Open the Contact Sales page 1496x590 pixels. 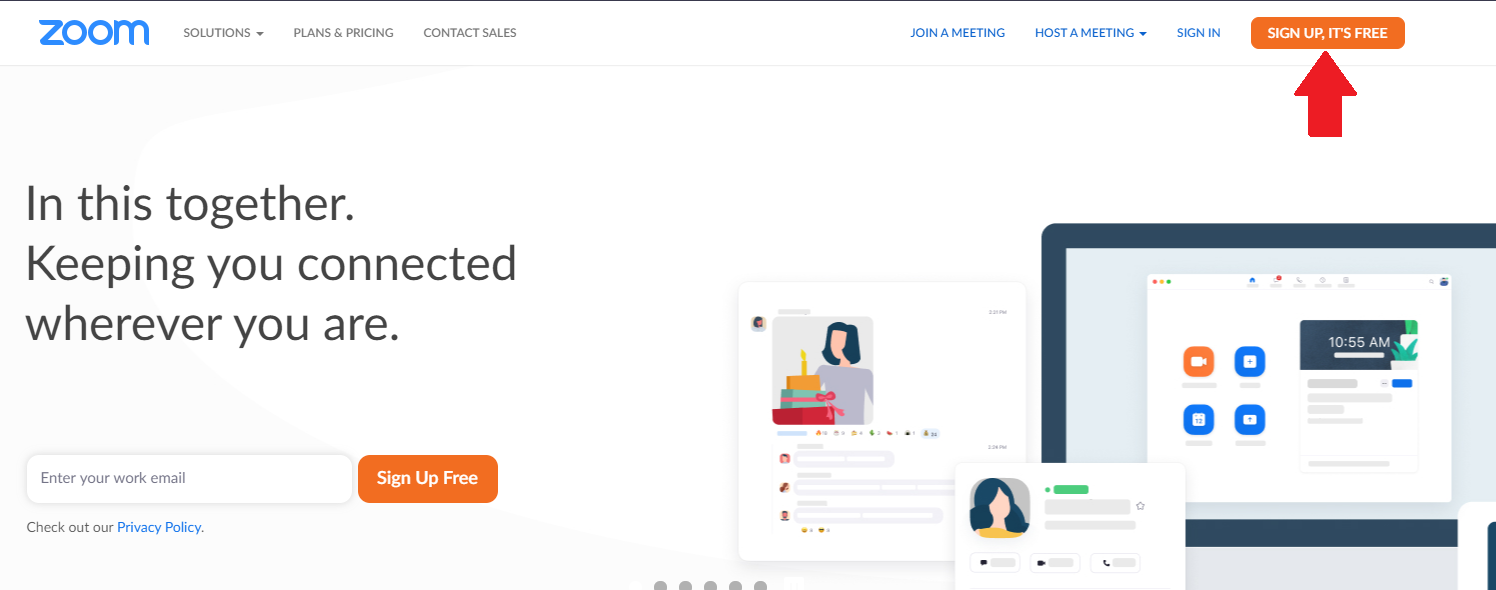470,33
